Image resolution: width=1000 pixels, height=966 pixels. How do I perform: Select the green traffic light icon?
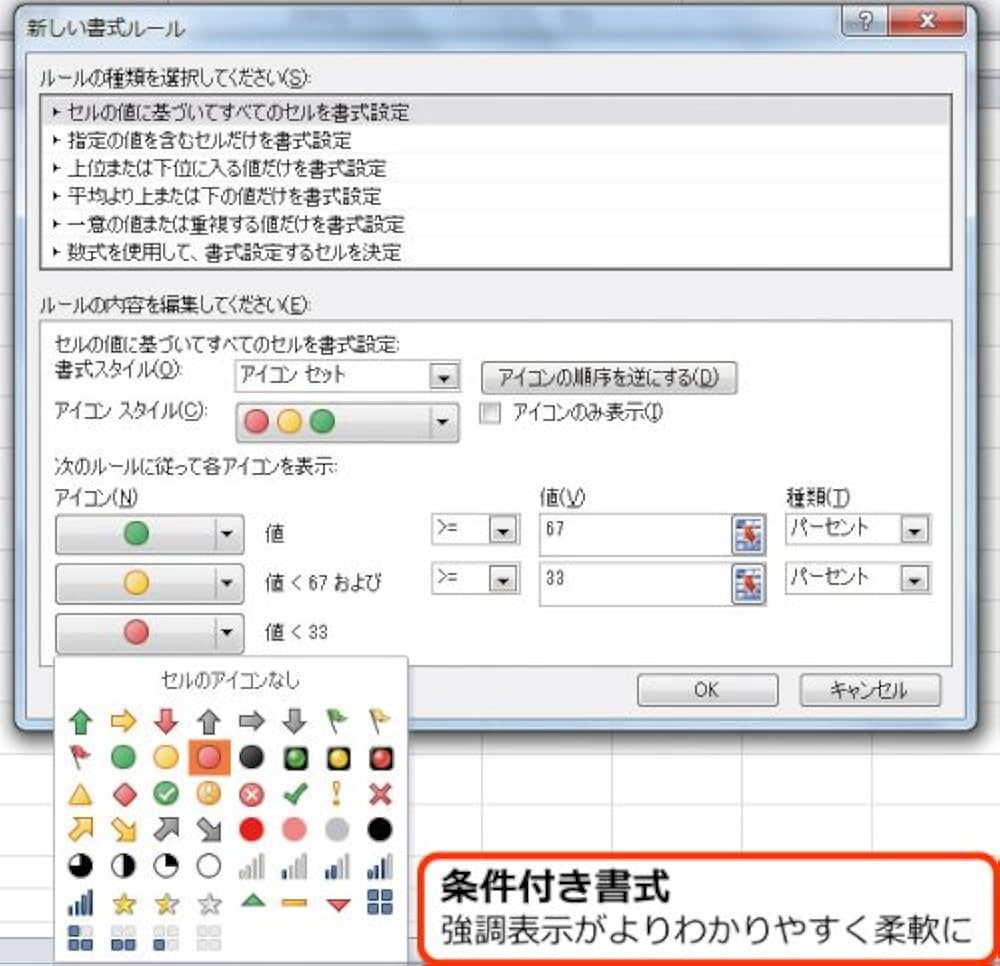(294, 758)
